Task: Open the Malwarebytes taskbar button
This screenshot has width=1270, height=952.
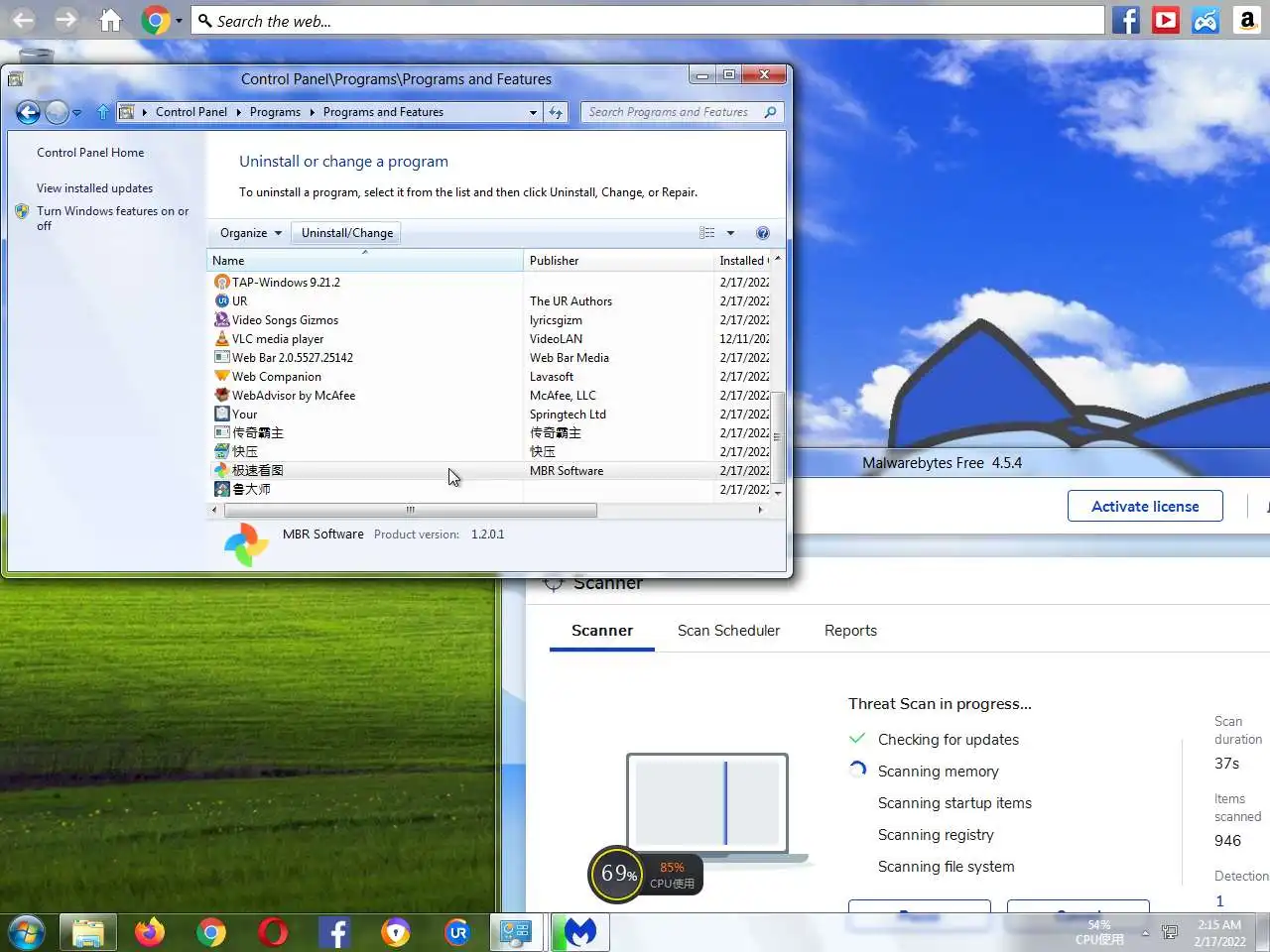Action: 579,932
